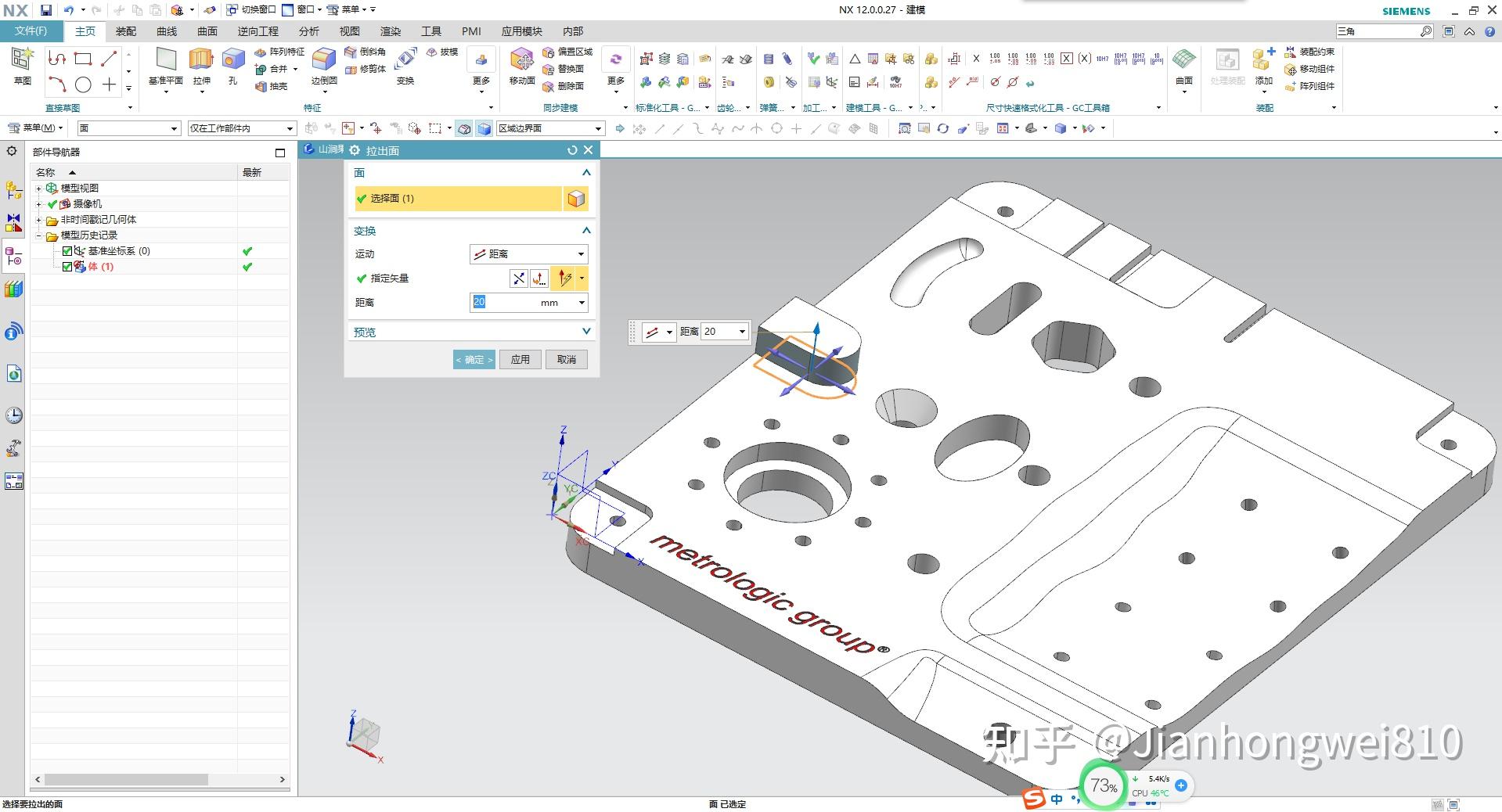Toggle the 体 (1) feature checkbox
Screen dimensions: 1502x812
67,267
